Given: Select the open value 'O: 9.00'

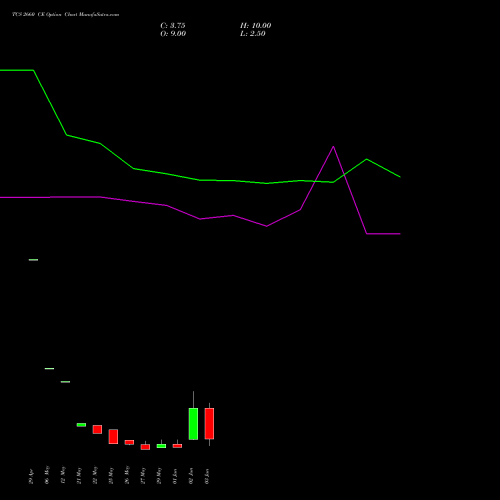Looking at the screenshot, I should tap(173, 34).
